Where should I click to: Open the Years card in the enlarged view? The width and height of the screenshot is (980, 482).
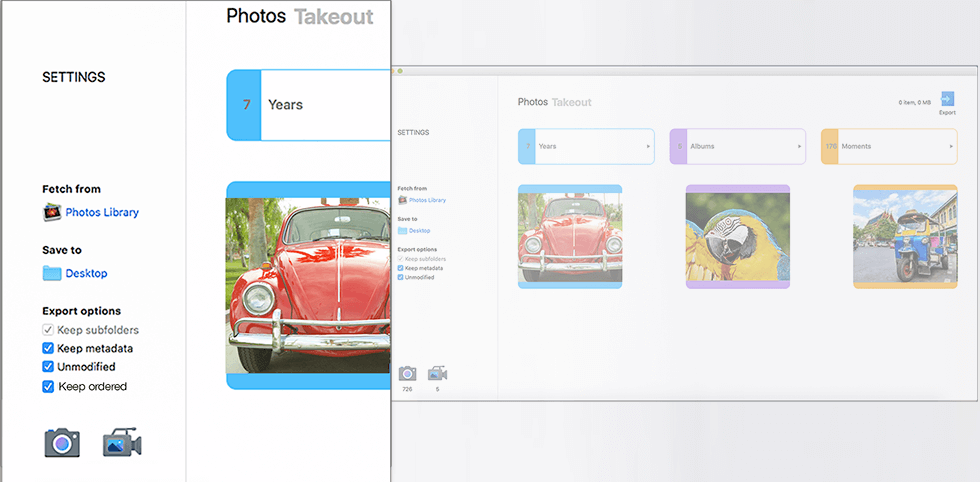309,105
